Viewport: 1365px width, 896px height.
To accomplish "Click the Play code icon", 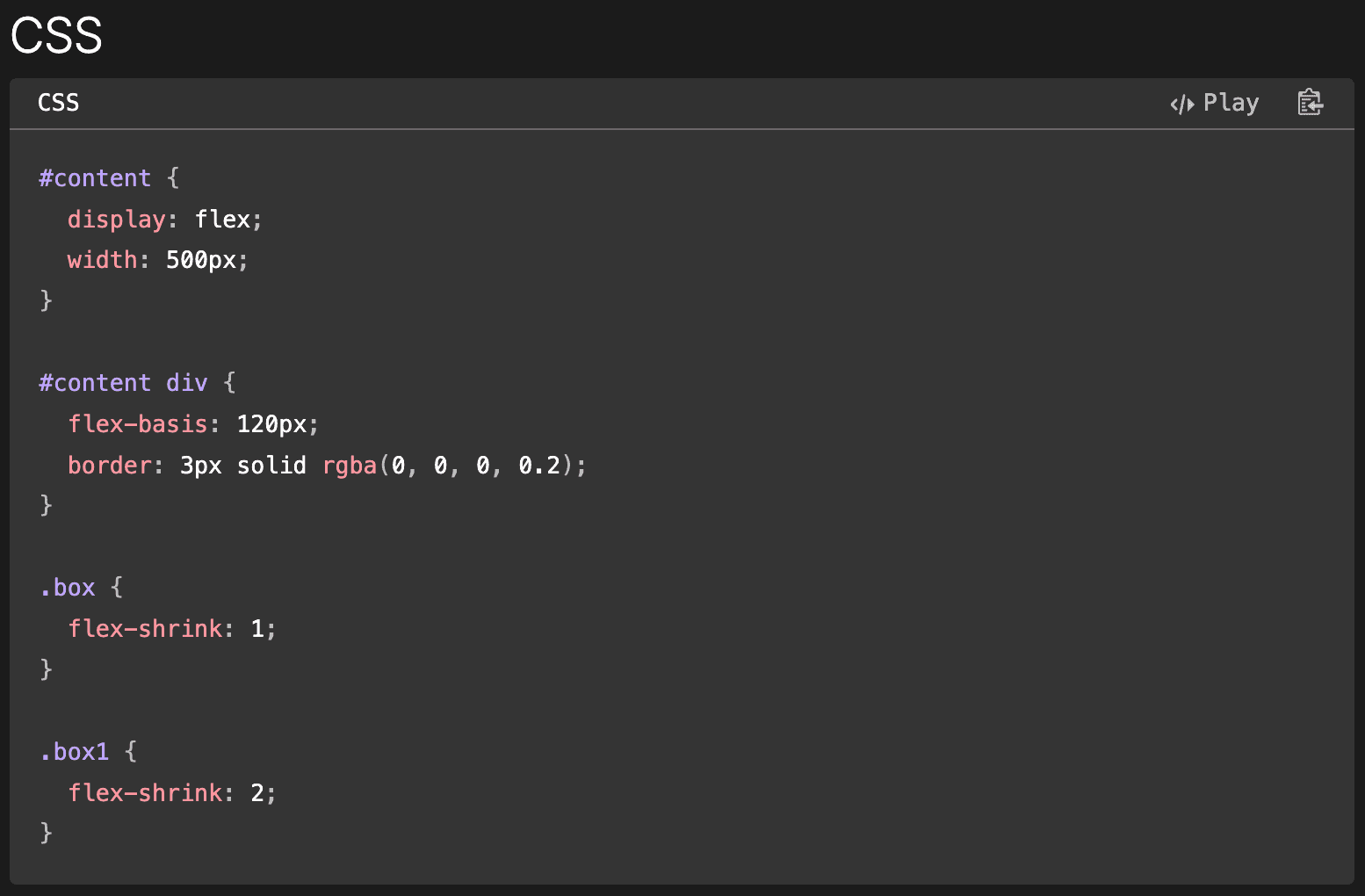I will pos(1182,105).
